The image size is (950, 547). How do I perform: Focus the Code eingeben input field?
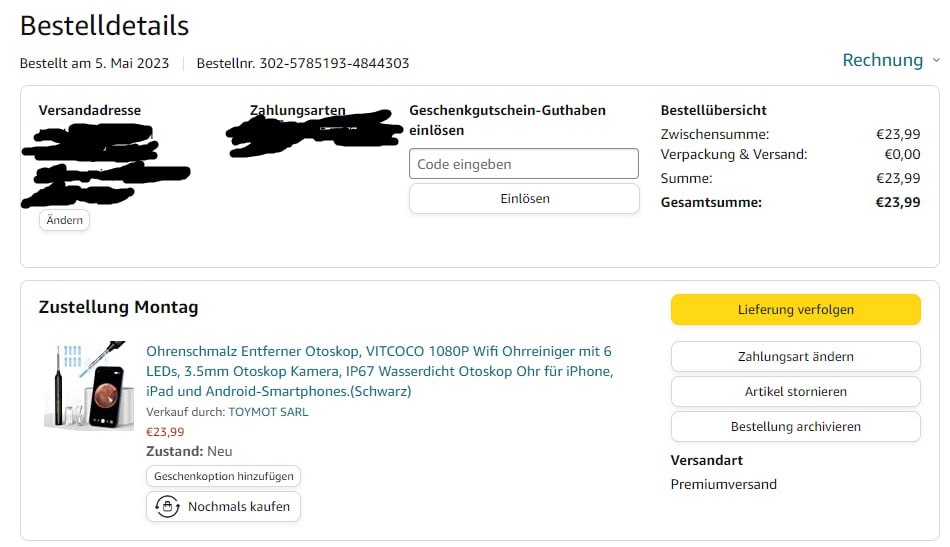point(524,164)
